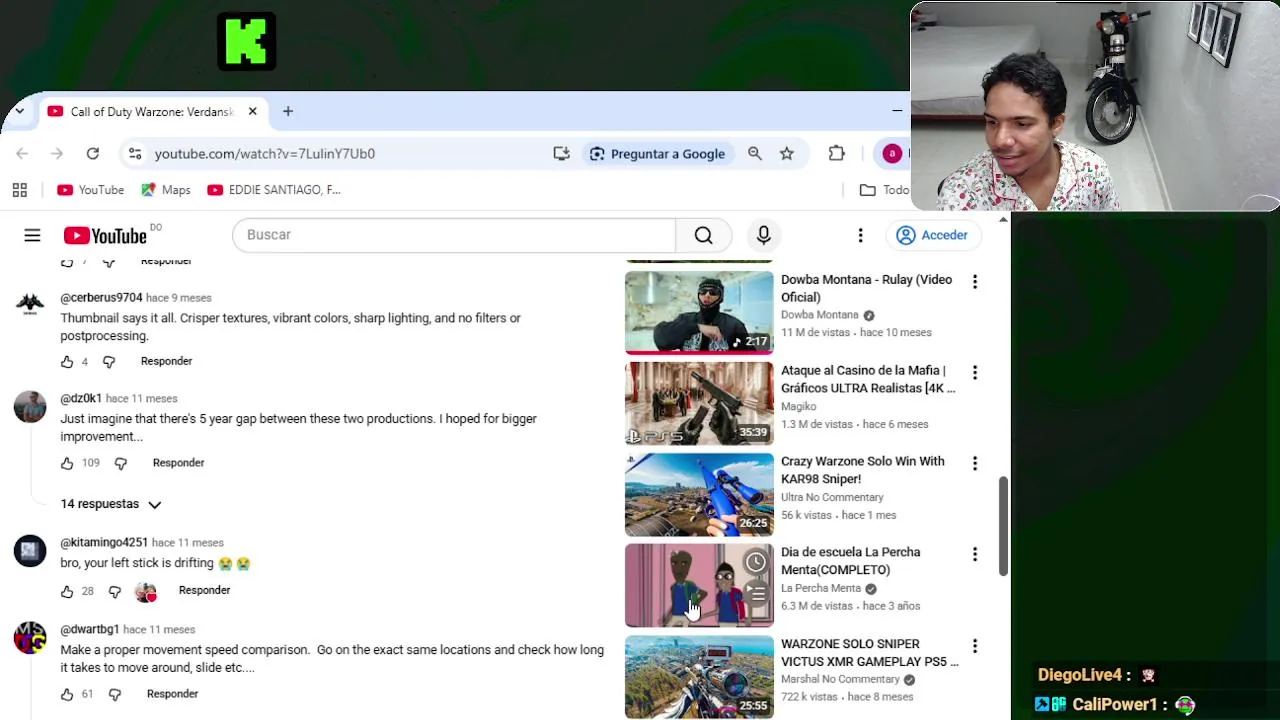Open options for Ataque al Casino video
The image size is (1280, 720).
(975, 373)
